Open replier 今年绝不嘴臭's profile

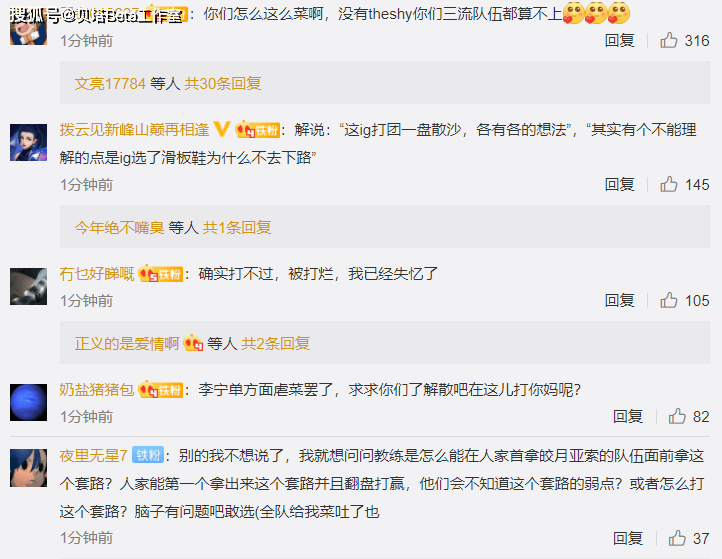click(x=120, y=227)
